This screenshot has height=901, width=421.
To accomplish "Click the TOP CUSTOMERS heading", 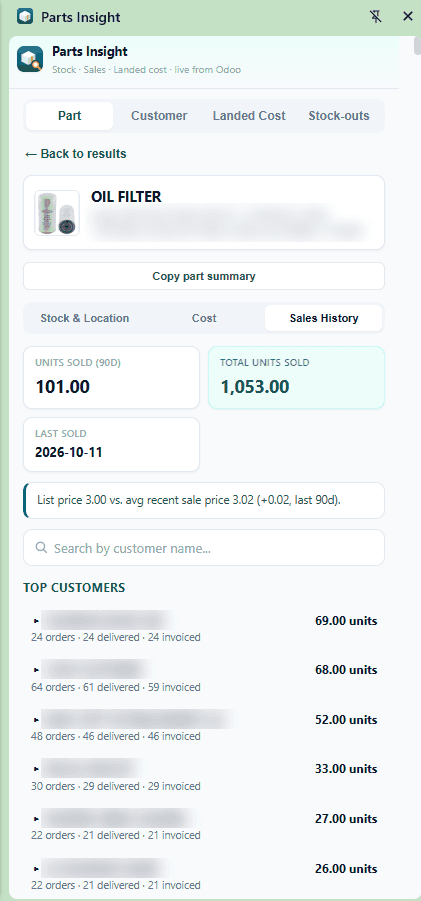I will tap(74, 588).
